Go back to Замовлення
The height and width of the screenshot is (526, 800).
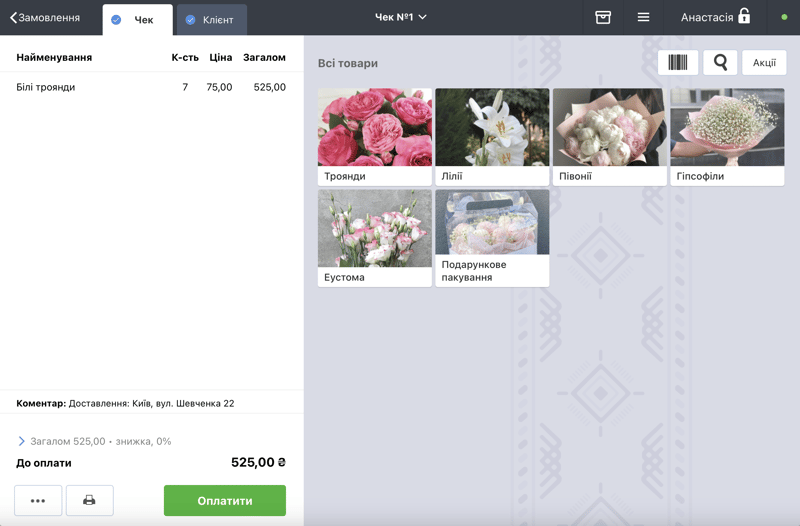tap(45, 17)
